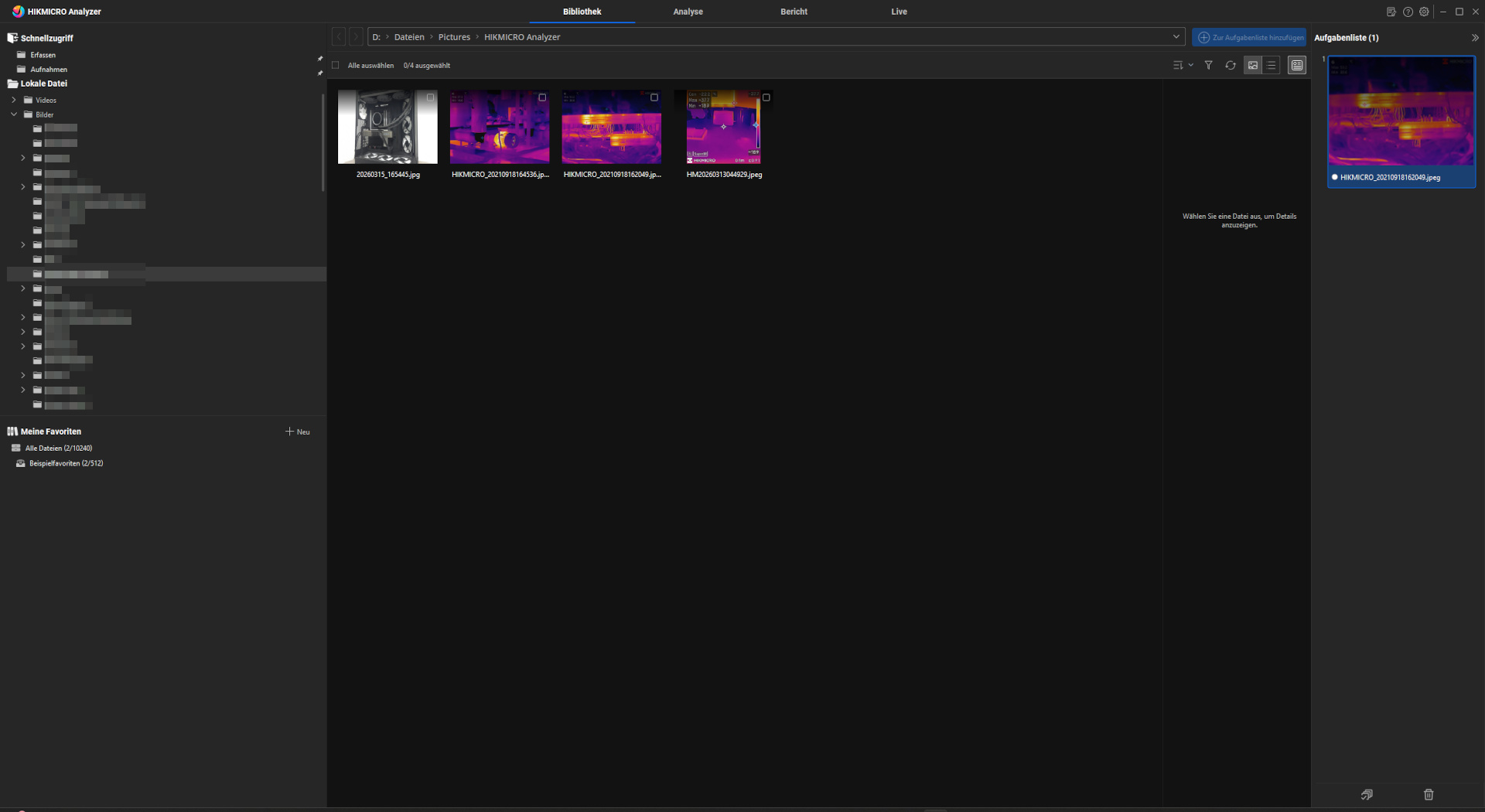
Task: Create new favorite with Neu button
Action: (x=298, y=432)
